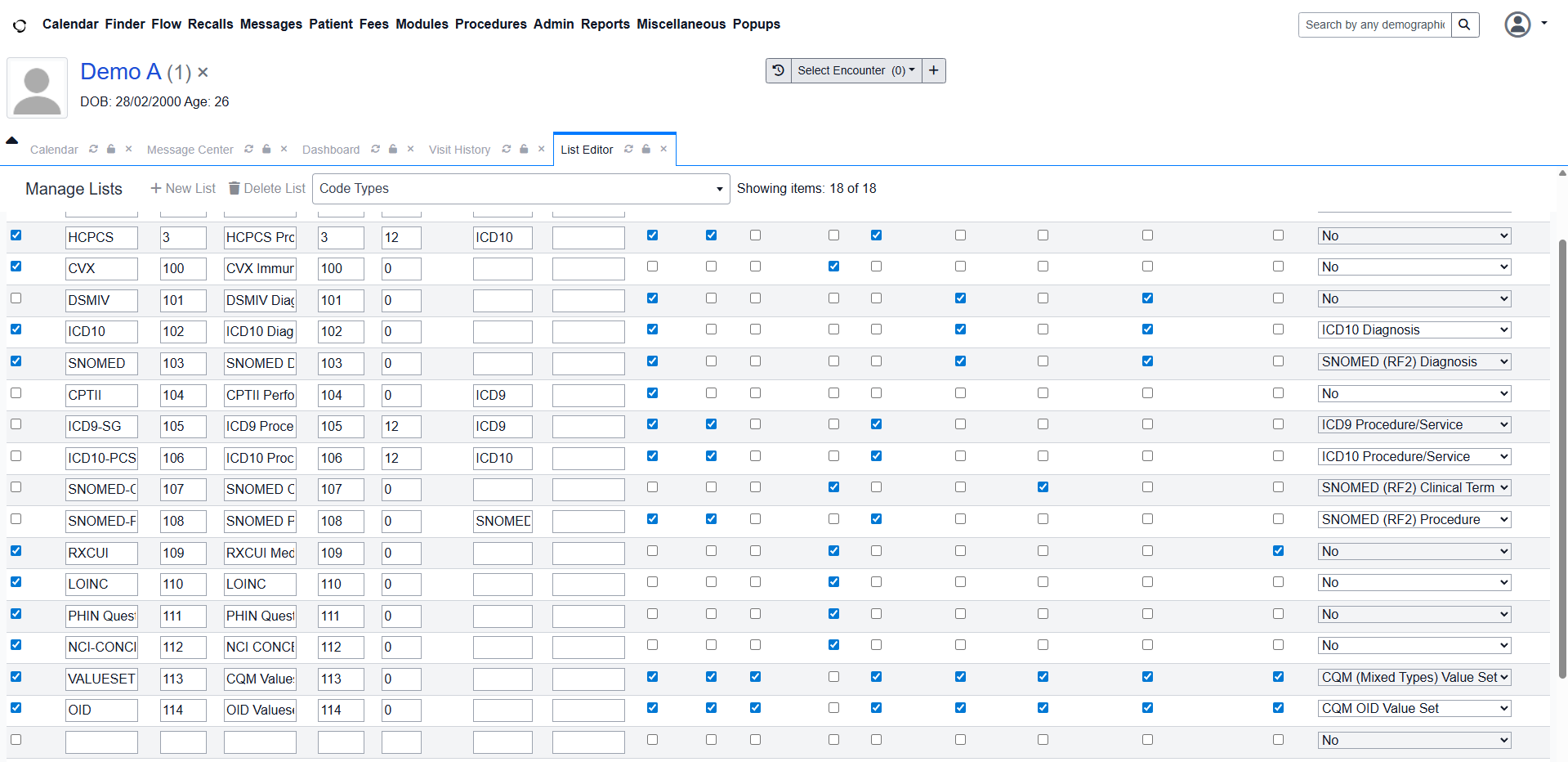Viewport: 1568px width, 762px height.
Task: Open ICD10 Diagnosis external dropdown
Action: (1414, 330)
